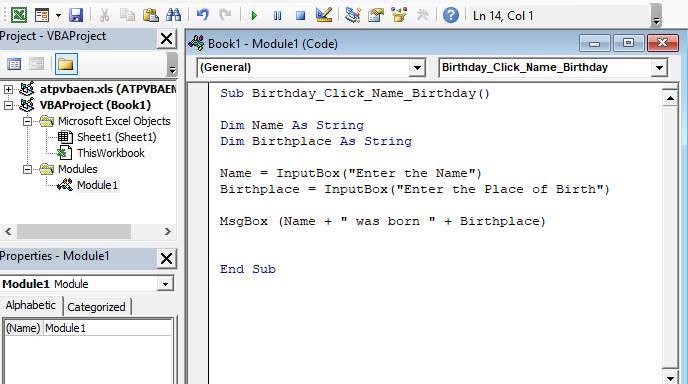Open the Module1 Module object dropdown
The width and height of the screenshot is (688, 384).
[165, 284]
